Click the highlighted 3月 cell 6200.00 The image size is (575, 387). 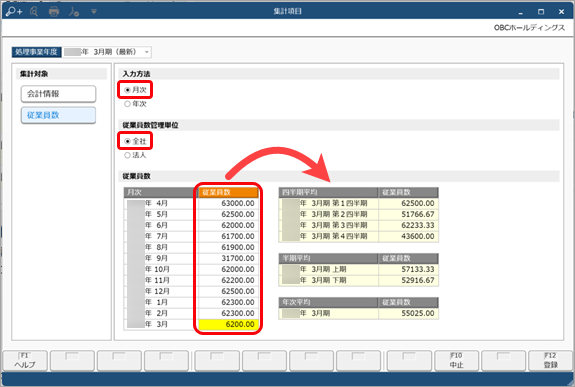coord(228,325)
